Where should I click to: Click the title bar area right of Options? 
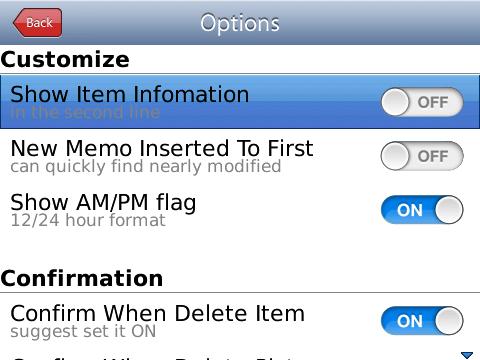click(x=380, y=23)
